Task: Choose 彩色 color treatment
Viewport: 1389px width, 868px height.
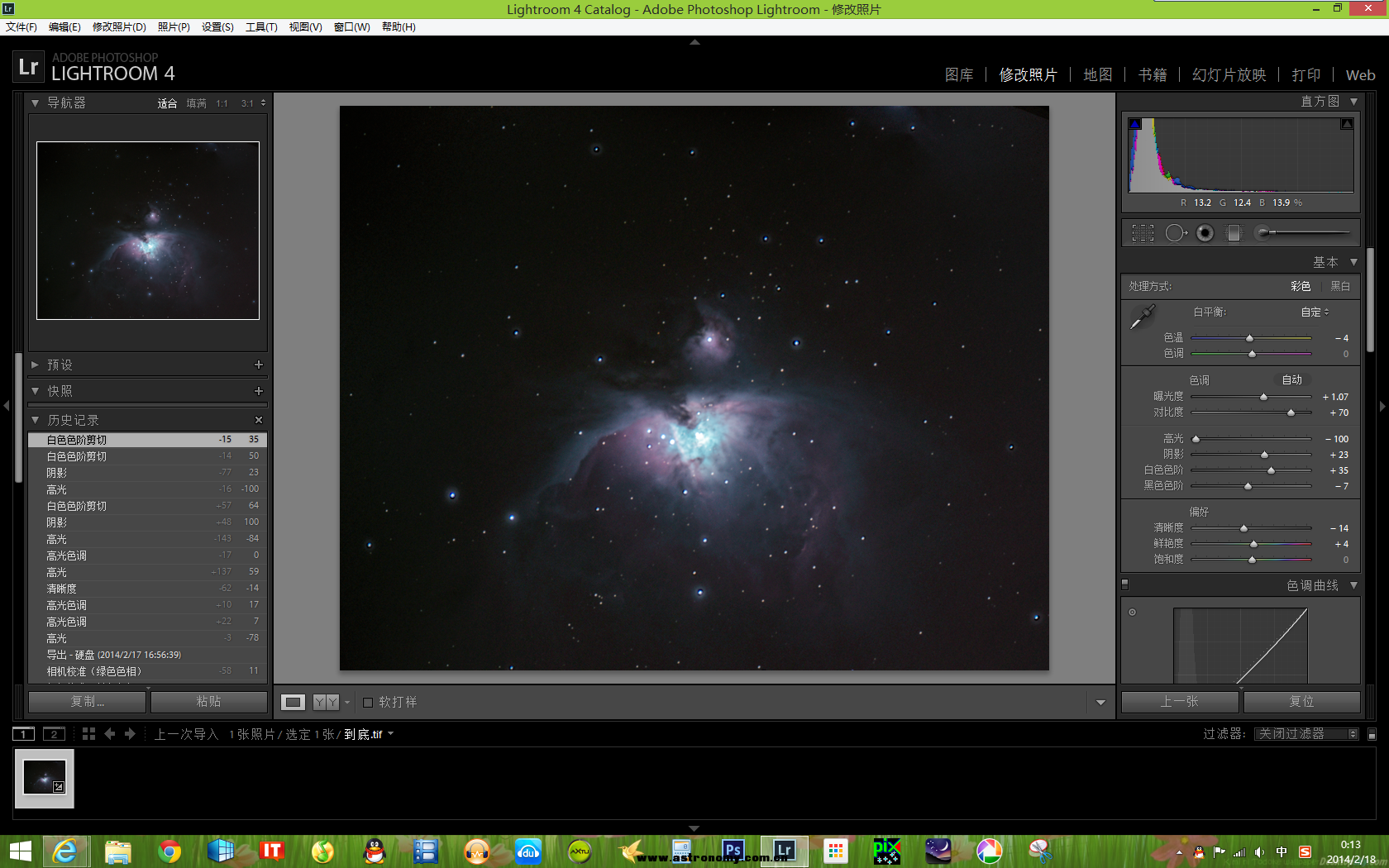Action: (x=1301, y=286)
